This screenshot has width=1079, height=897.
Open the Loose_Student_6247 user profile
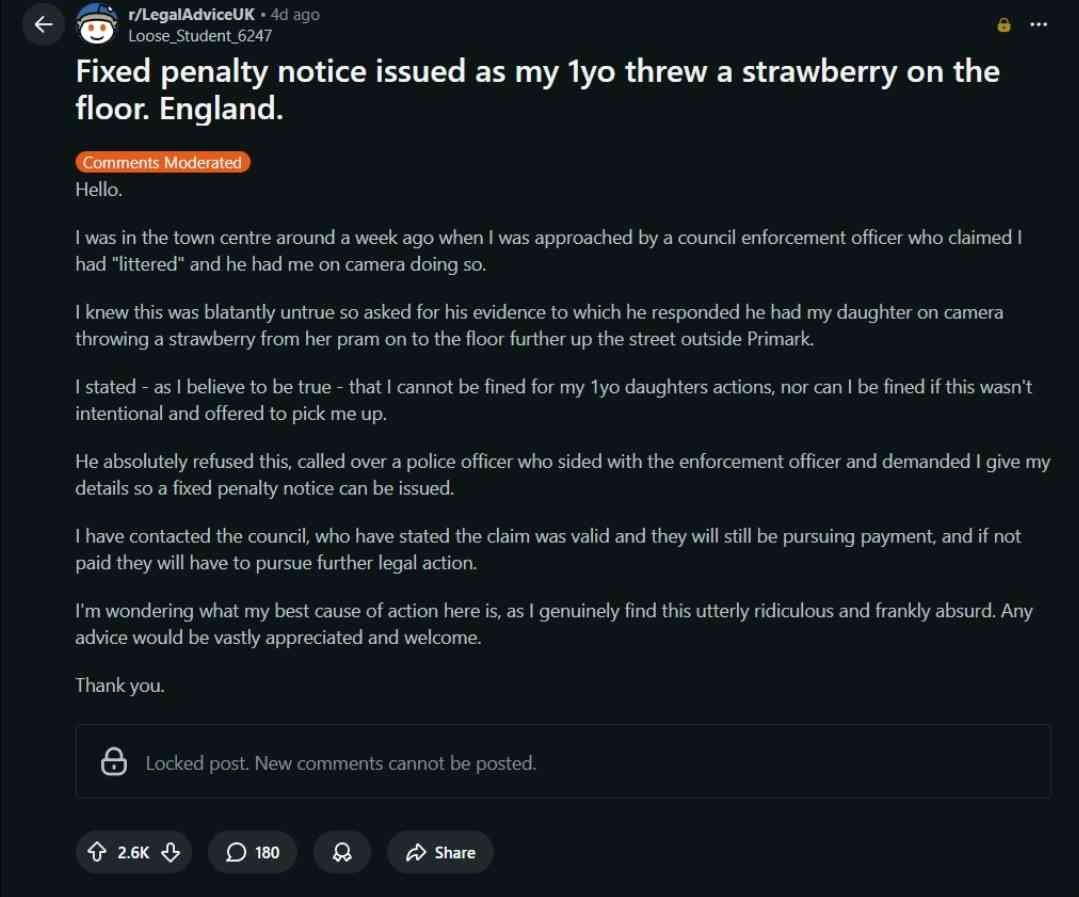(x=199, y=36)
